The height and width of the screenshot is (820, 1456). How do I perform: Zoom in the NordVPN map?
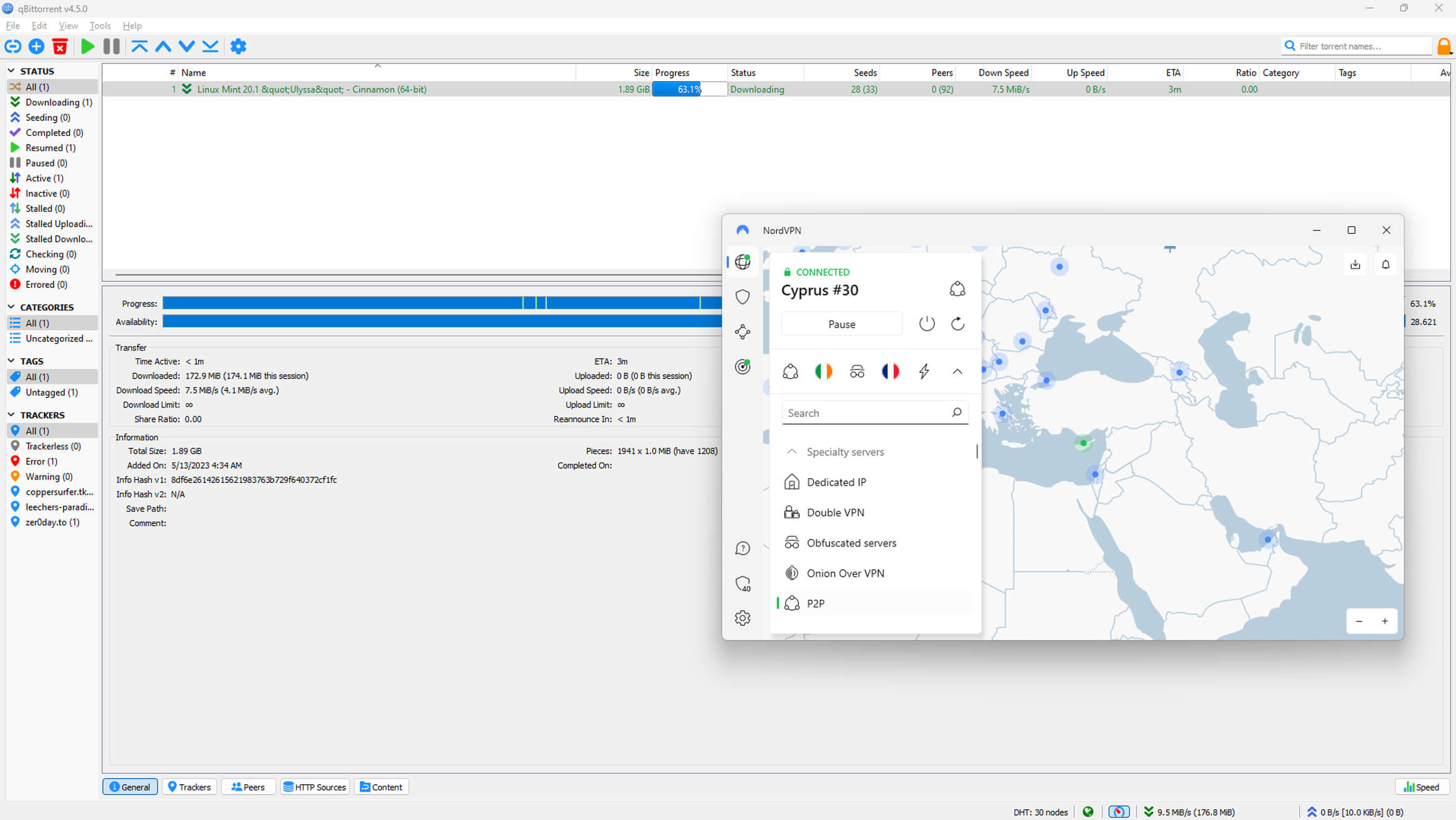pos(1385,621)
